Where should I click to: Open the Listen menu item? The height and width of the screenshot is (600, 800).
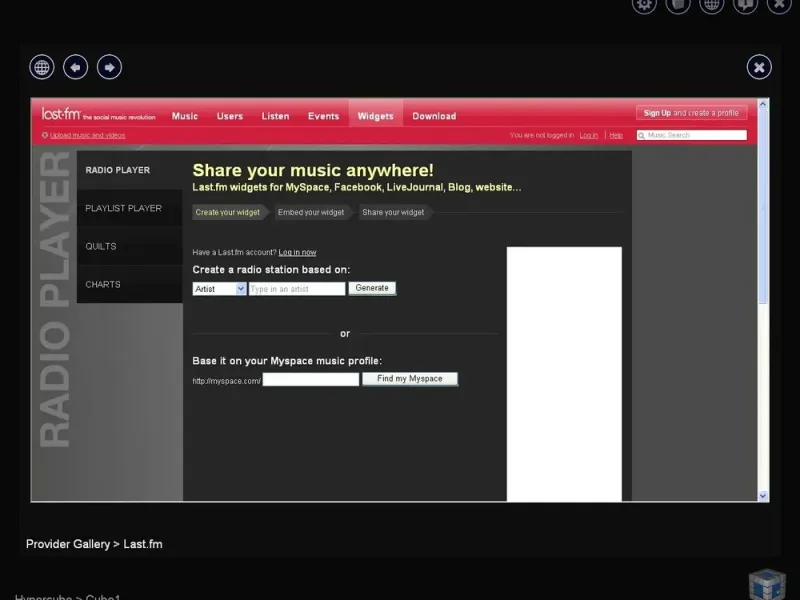coord(276,116)
